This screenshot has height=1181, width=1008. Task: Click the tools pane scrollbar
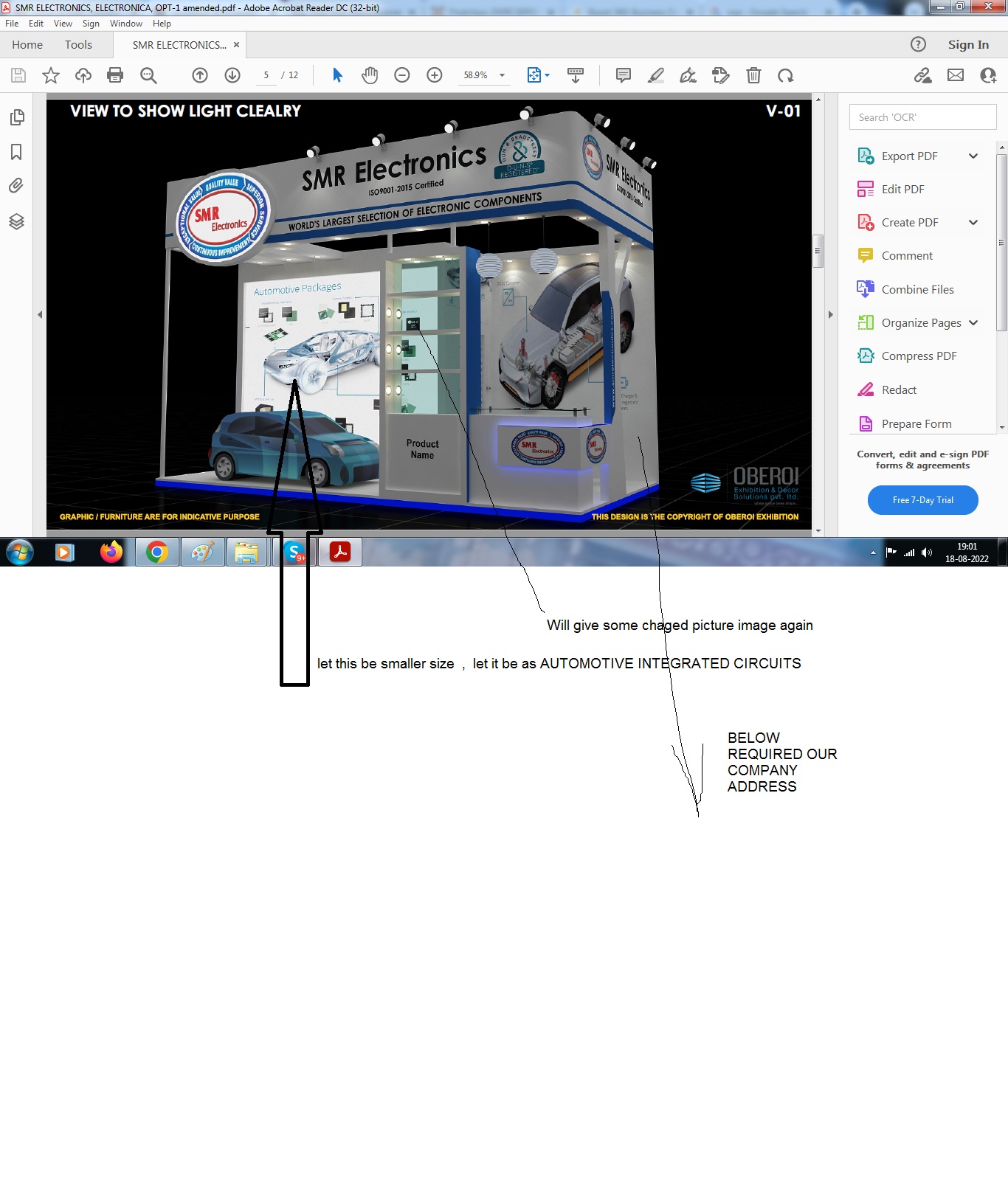click(x=1001, y=242)
